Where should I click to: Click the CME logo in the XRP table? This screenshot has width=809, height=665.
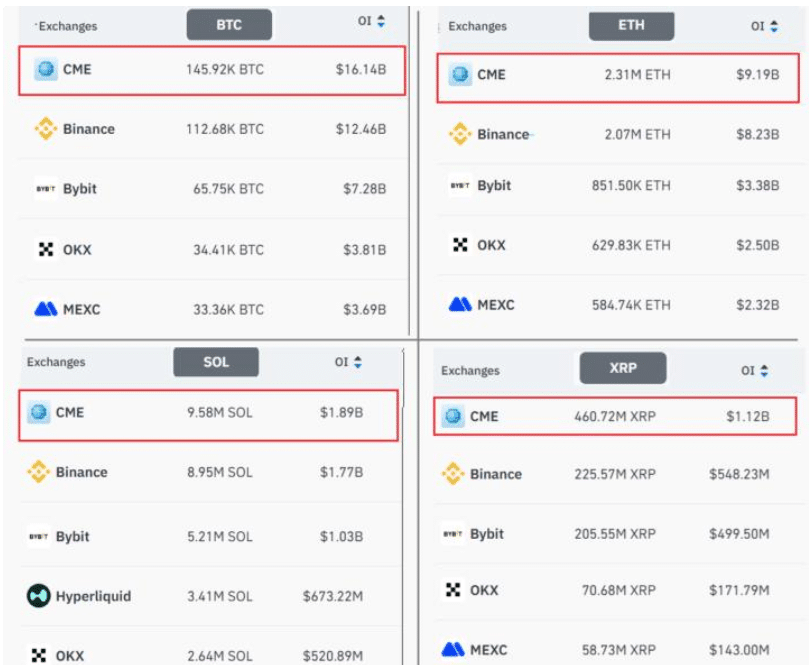click(x=453, y=416)
